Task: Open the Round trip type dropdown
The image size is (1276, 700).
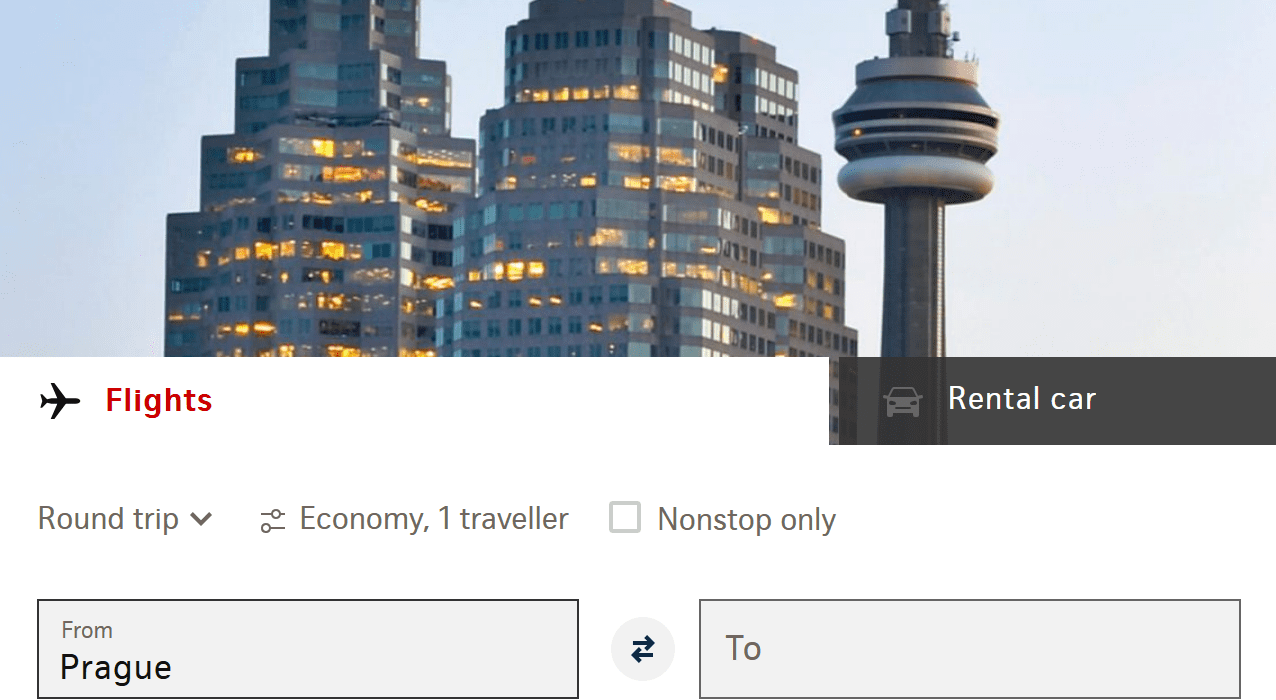Action: pos(125,519)
